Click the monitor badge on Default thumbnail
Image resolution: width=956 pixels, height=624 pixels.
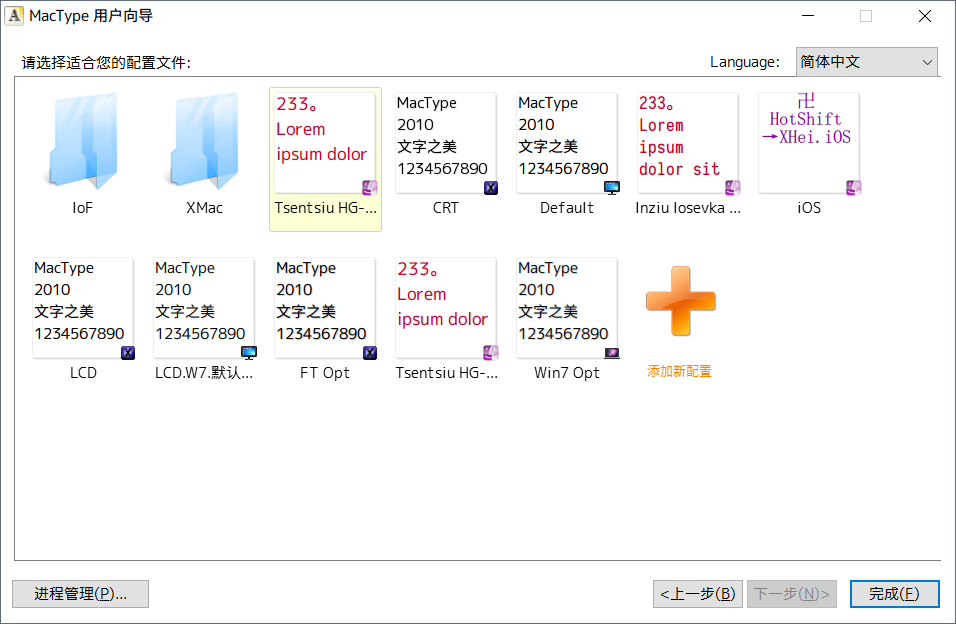pyautogui.click(x=612, y=188)
